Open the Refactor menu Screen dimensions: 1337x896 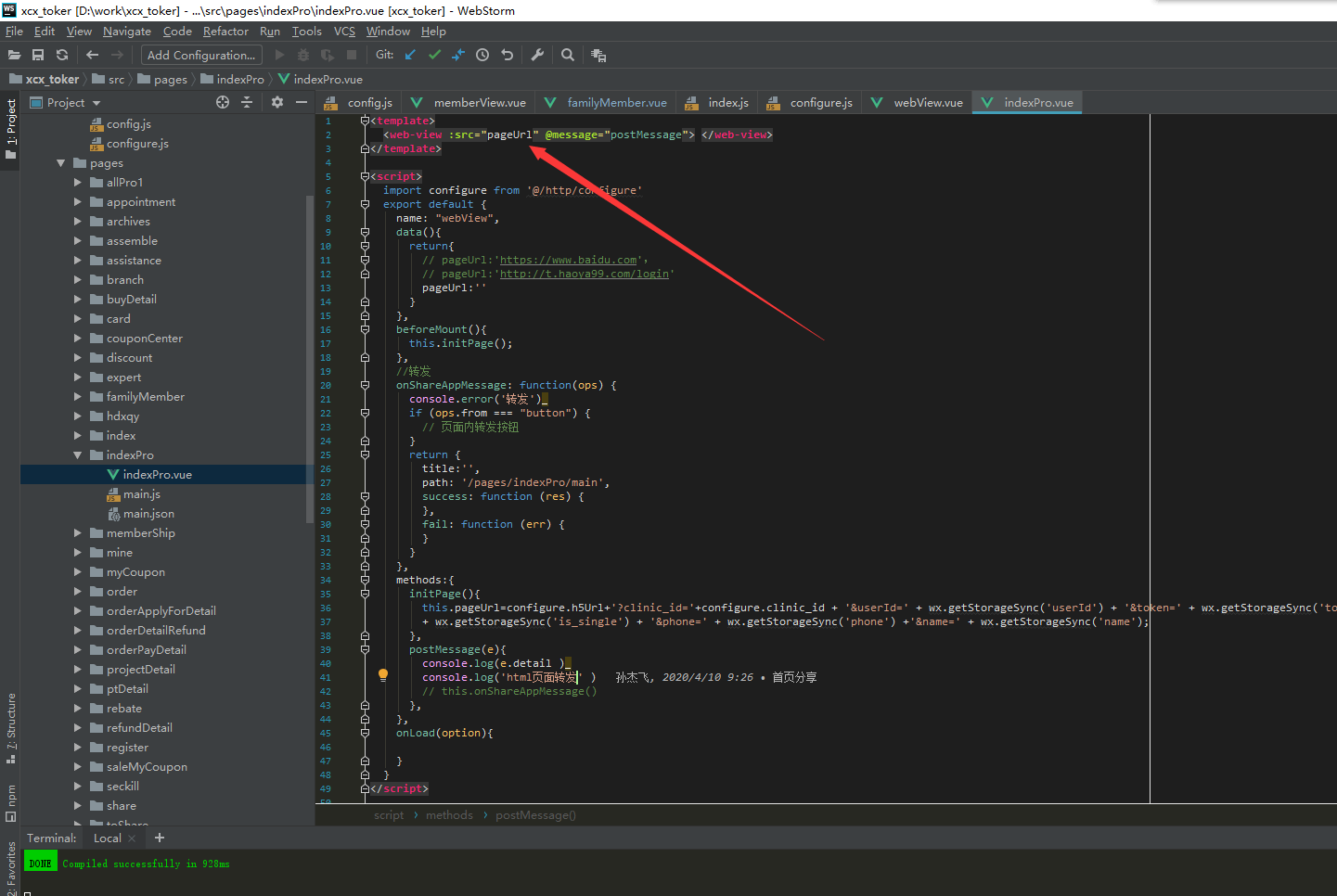tap(225, 32)
